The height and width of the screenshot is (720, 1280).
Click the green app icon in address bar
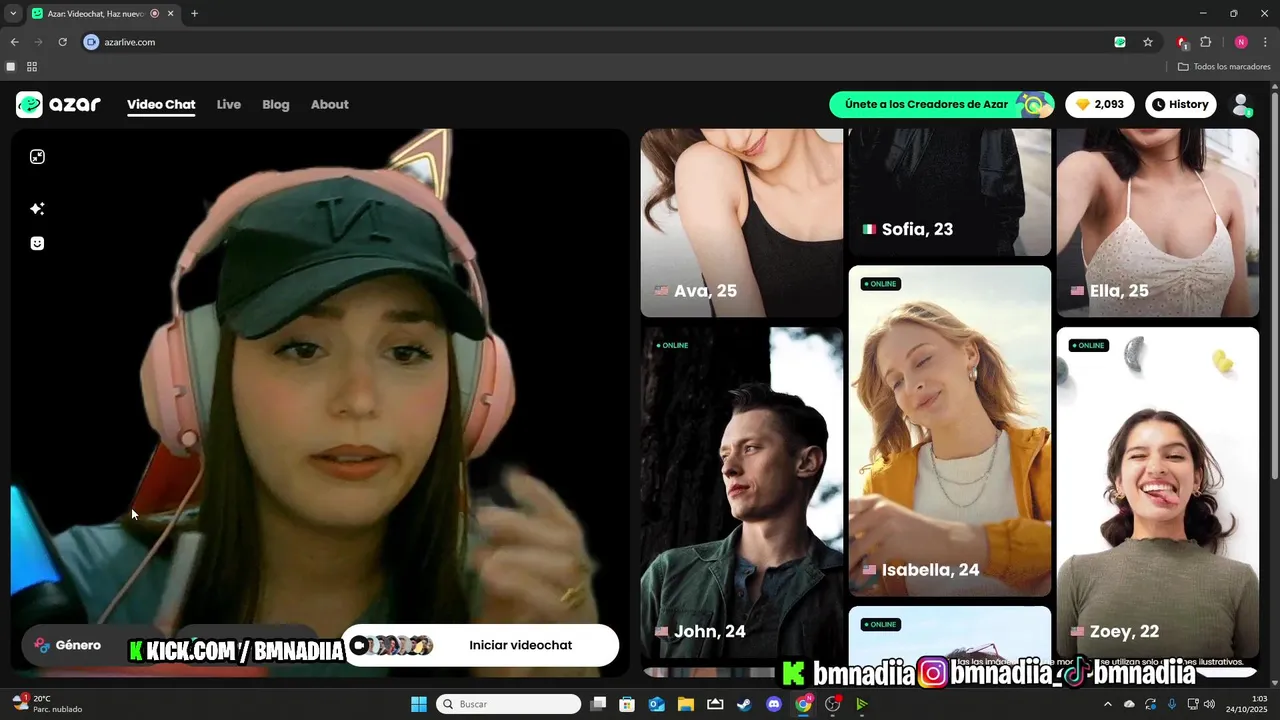(x=1120, y=42)
